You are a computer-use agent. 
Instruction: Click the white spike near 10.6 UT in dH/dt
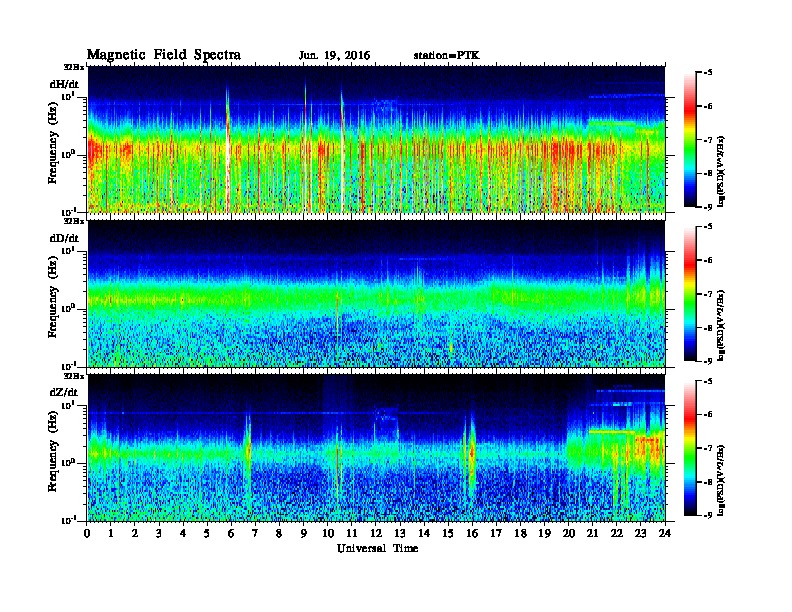click(342, 151)
